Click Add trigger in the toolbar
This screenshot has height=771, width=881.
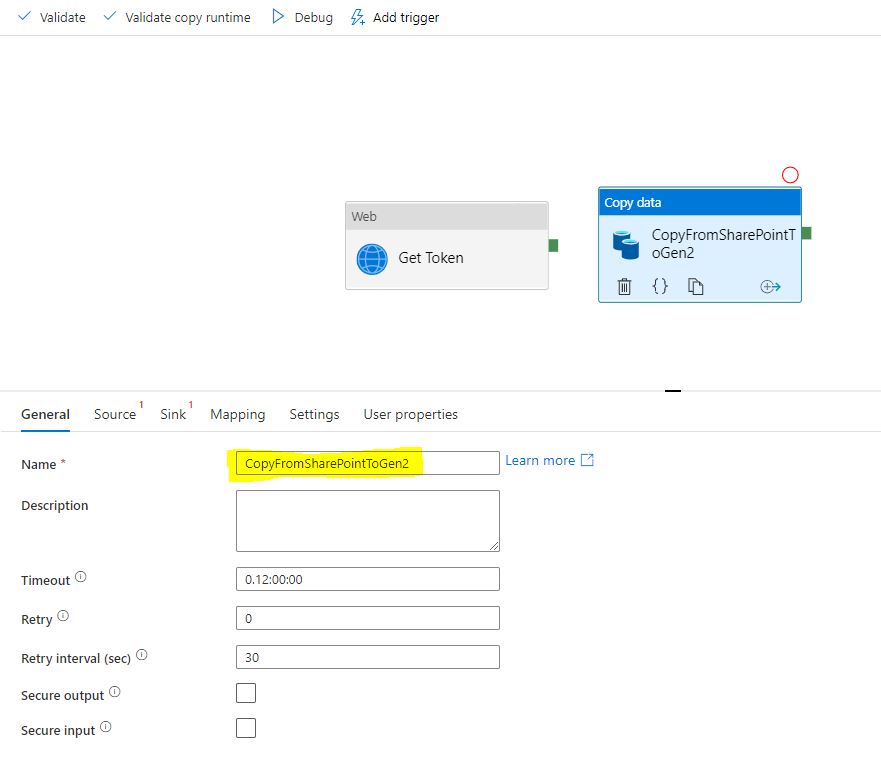(394, 17)
